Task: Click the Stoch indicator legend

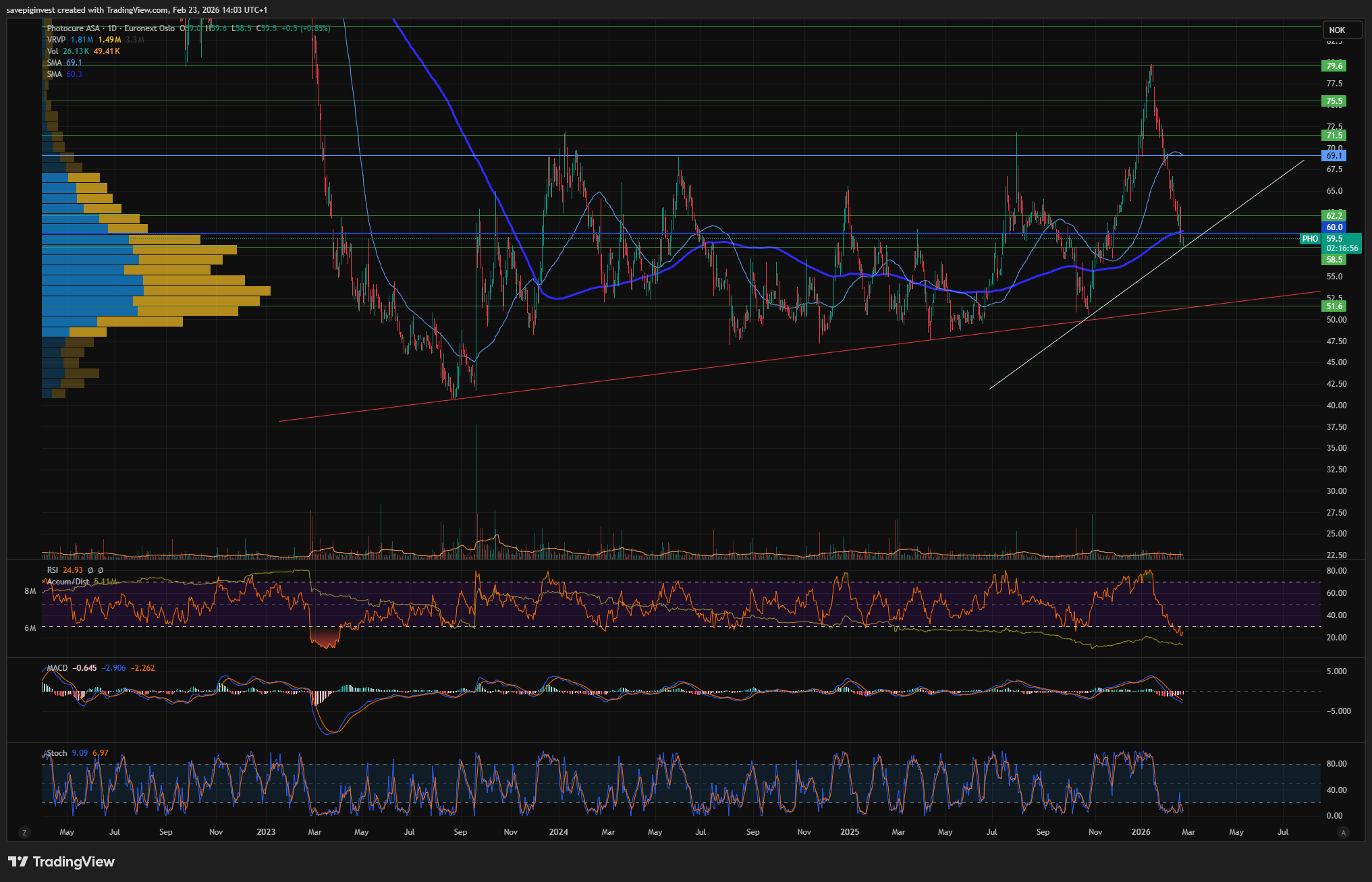Action: 57,753
